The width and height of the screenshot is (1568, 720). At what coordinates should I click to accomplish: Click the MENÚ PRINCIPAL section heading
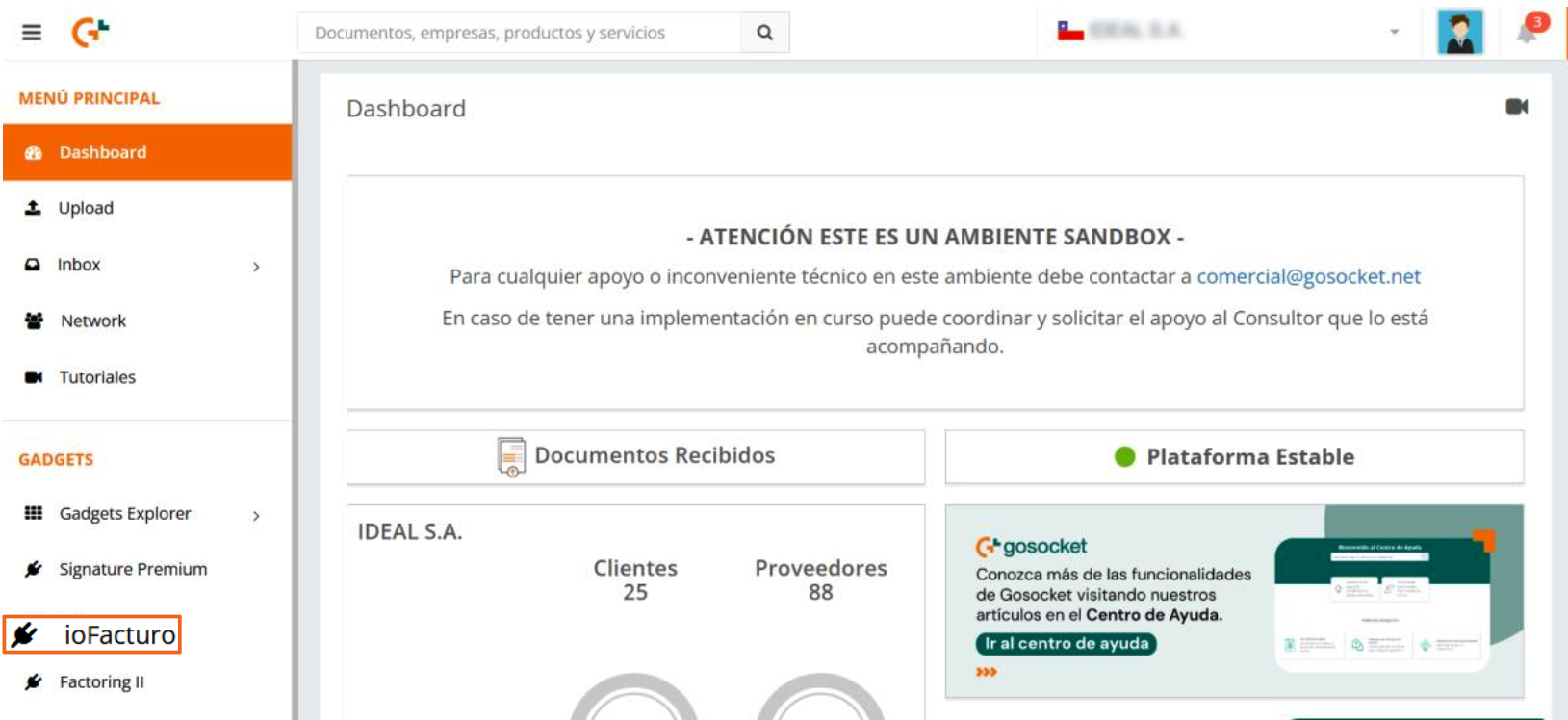pos(90,98)
